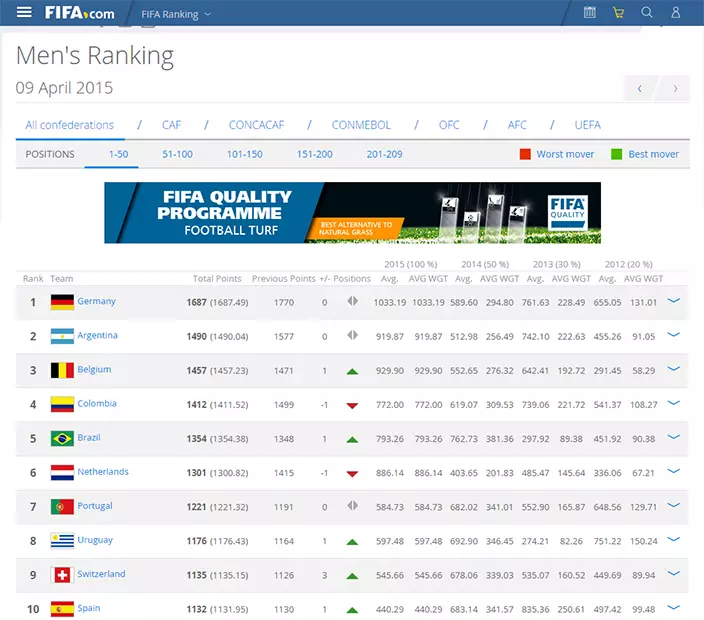Screen dimensions: 704x620
Task: Go to next ranking date arrow
Action: click(x=675, y=89)
